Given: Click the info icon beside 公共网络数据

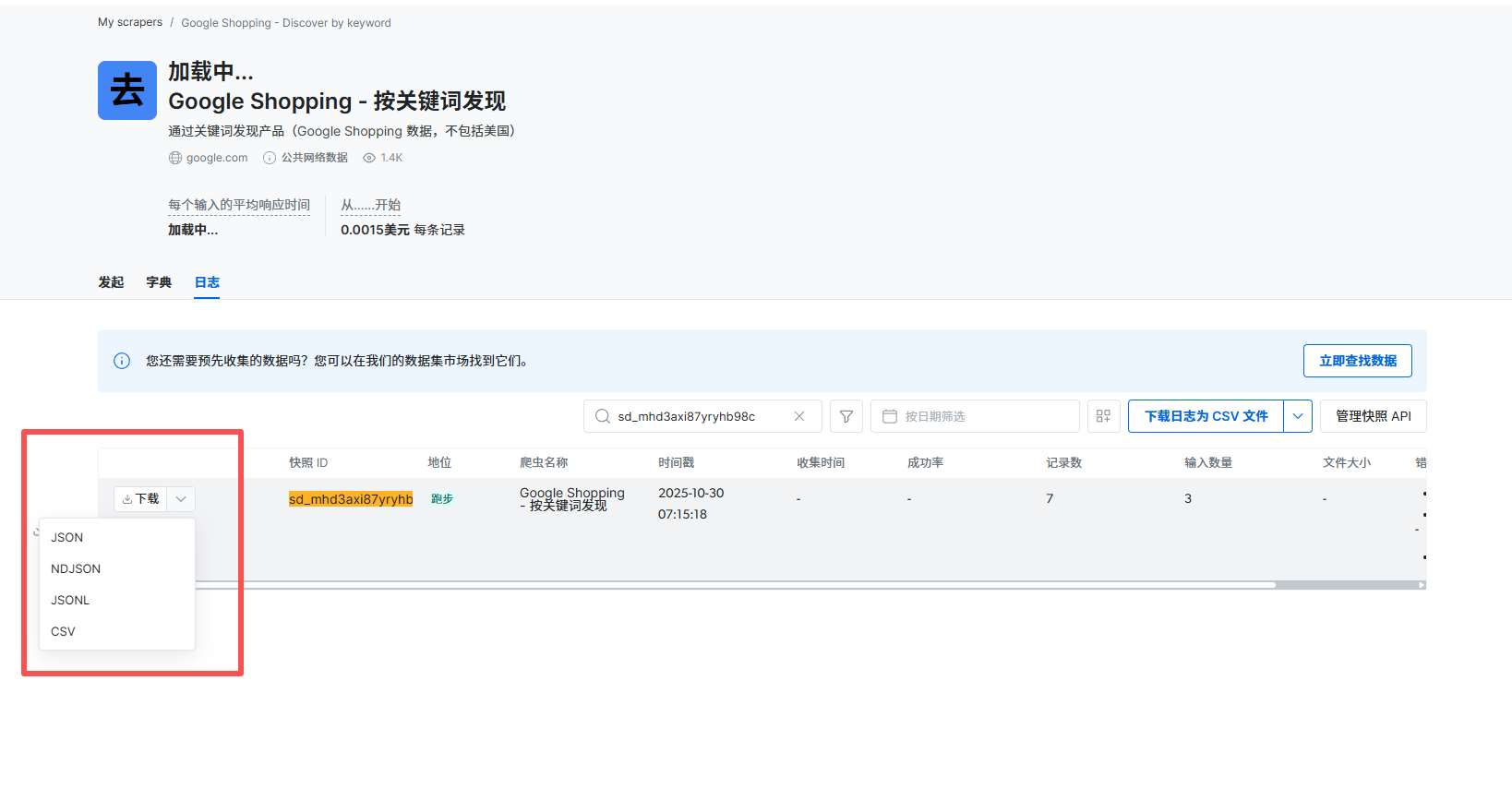Looking at the screenshot, I should (270, 158).
